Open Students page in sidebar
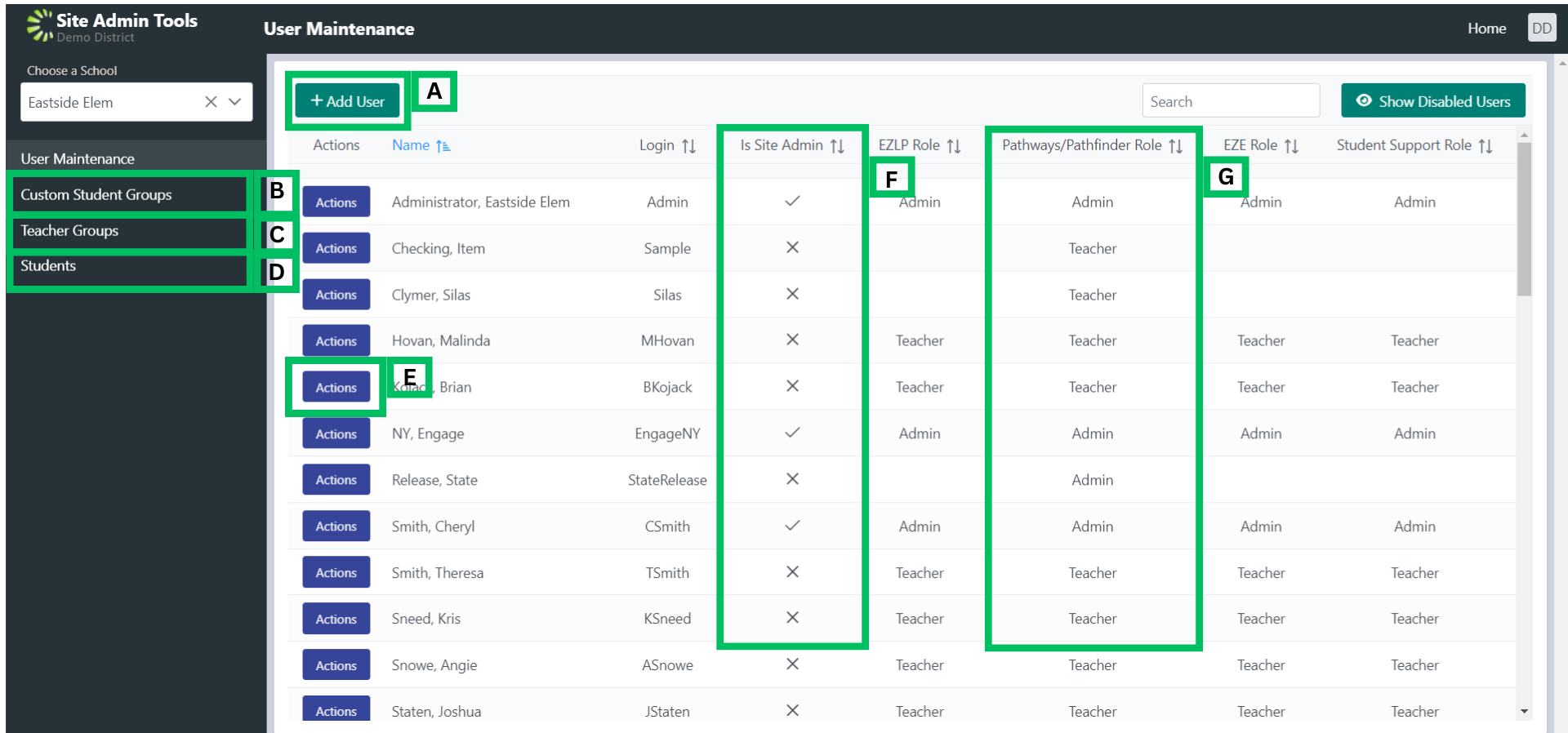 48,265
